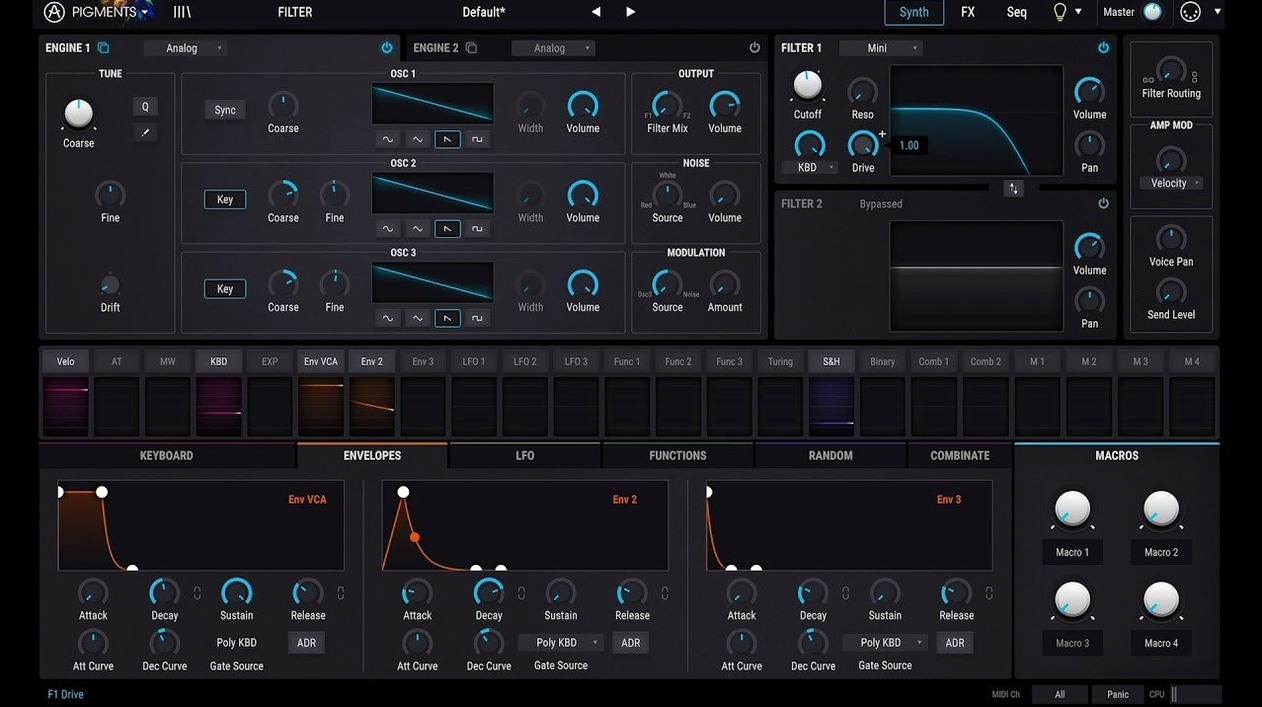Click the MIDI channel All button

[x=1060, y=694]
